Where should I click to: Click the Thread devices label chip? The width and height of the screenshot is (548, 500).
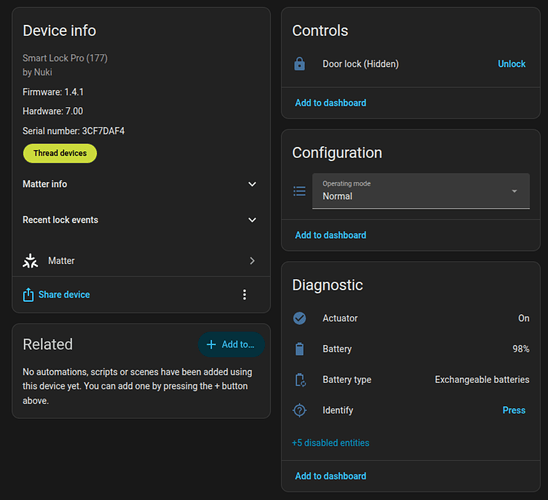60,153
